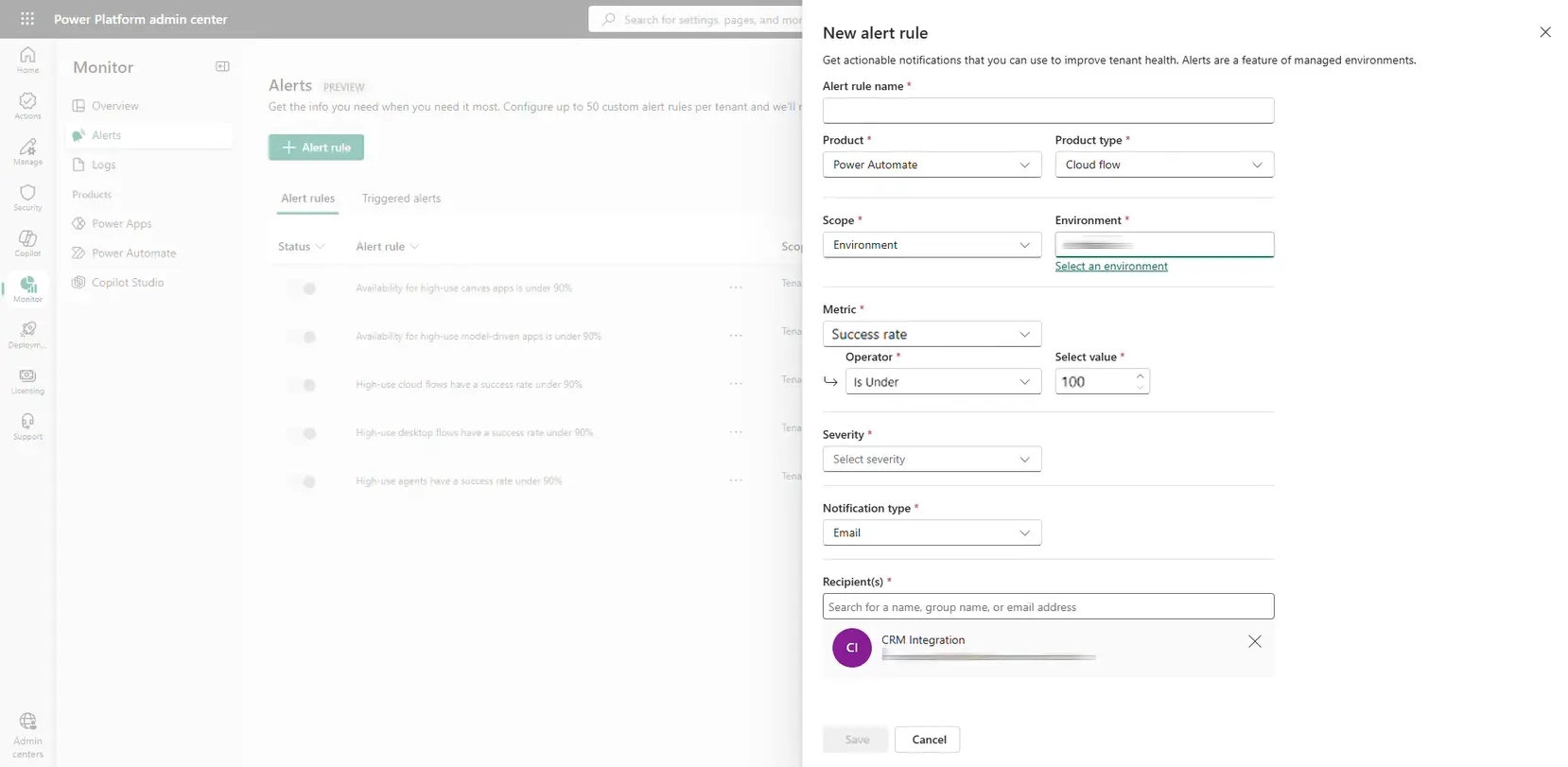1568x767 pixels.
Task: Sort by Alert rule column
Action: pyautogui.click(x=388, y=247)
